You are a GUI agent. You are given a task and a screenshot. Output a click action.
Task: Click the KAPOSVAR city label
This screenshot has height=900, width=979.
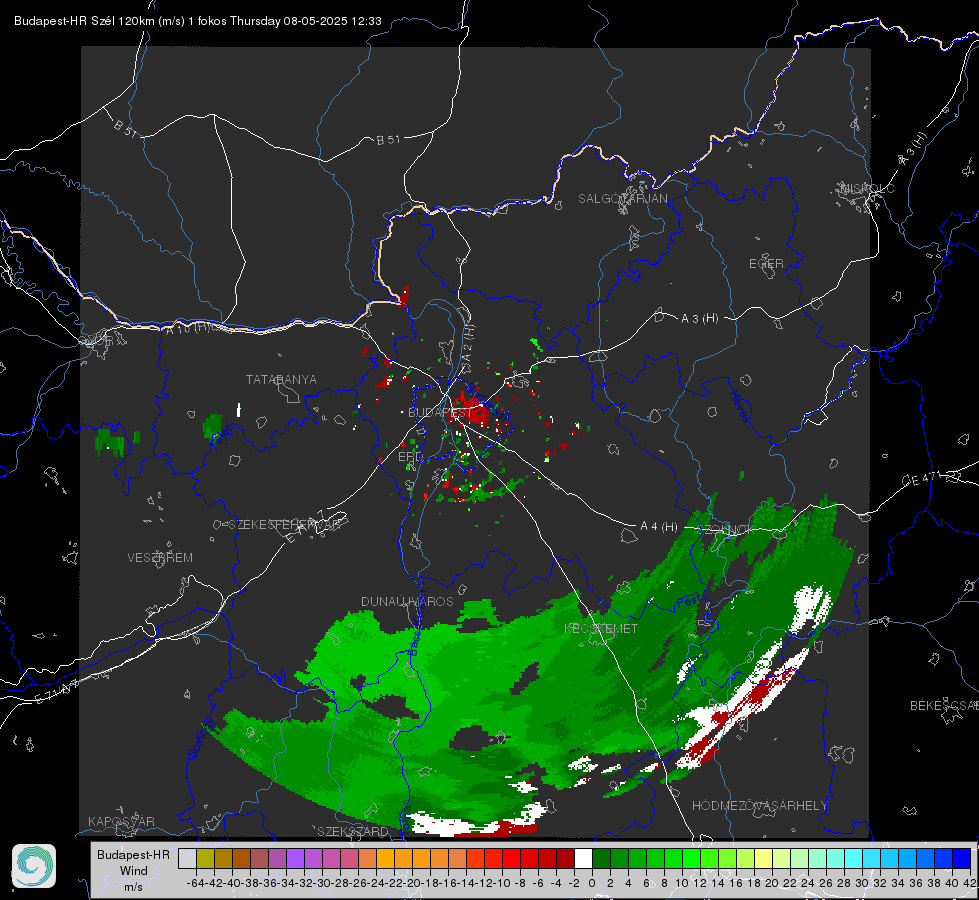[121, 821]
